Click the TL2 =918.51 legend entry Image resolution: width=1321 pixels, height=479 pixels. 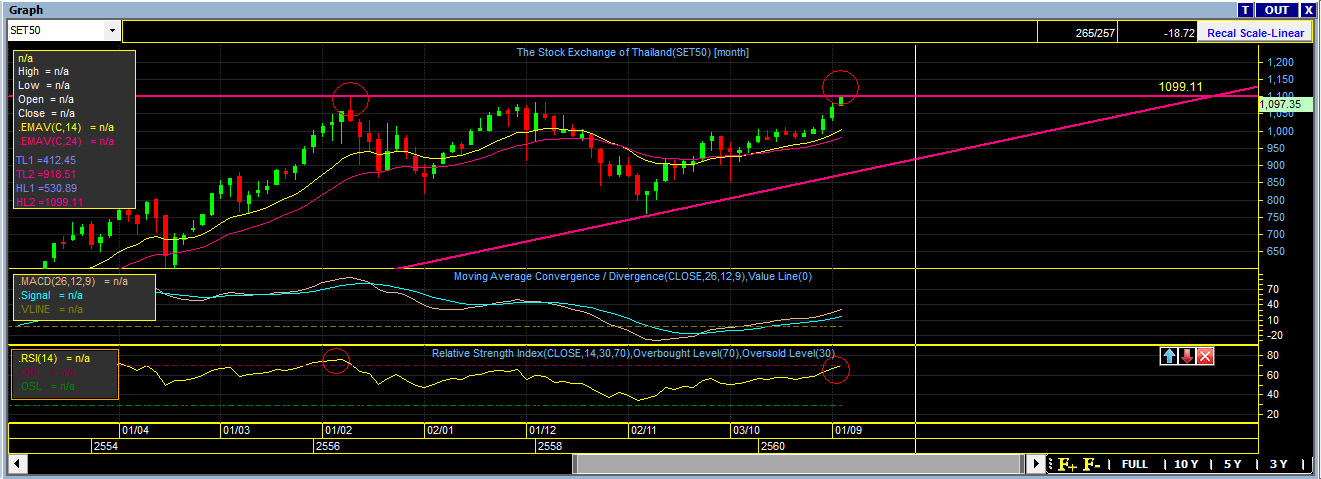coord(46,173)
